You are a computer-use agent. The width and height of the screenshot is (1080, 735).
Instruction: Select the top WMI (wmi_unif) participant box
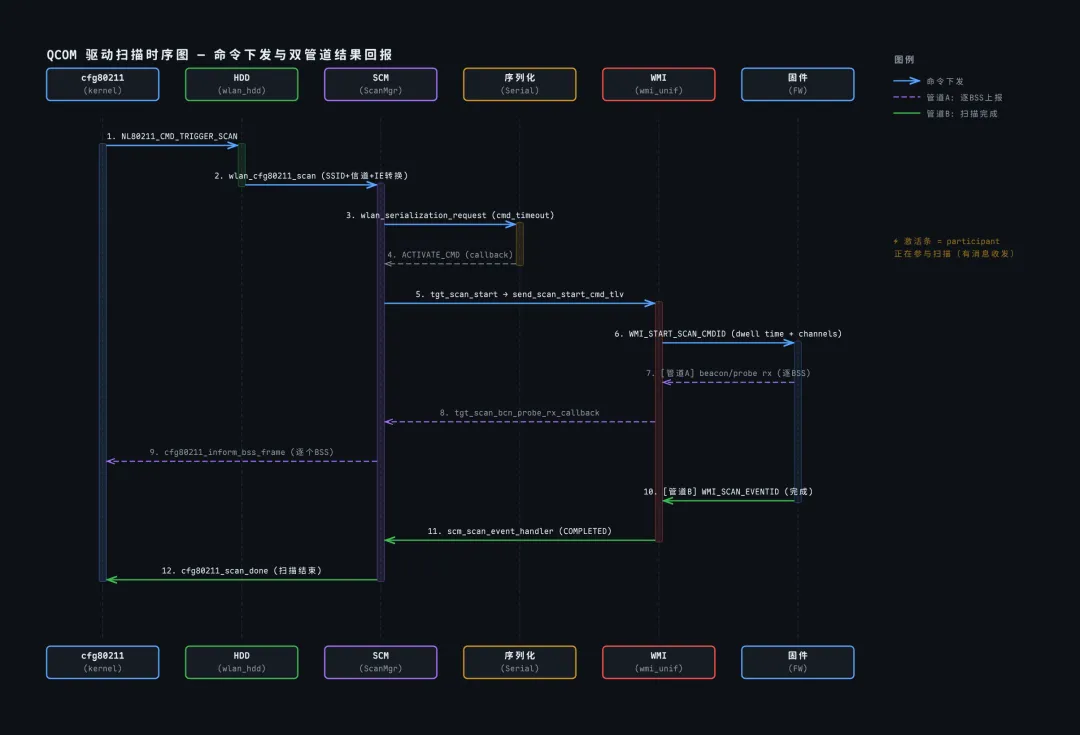click(x=658, y=84)
